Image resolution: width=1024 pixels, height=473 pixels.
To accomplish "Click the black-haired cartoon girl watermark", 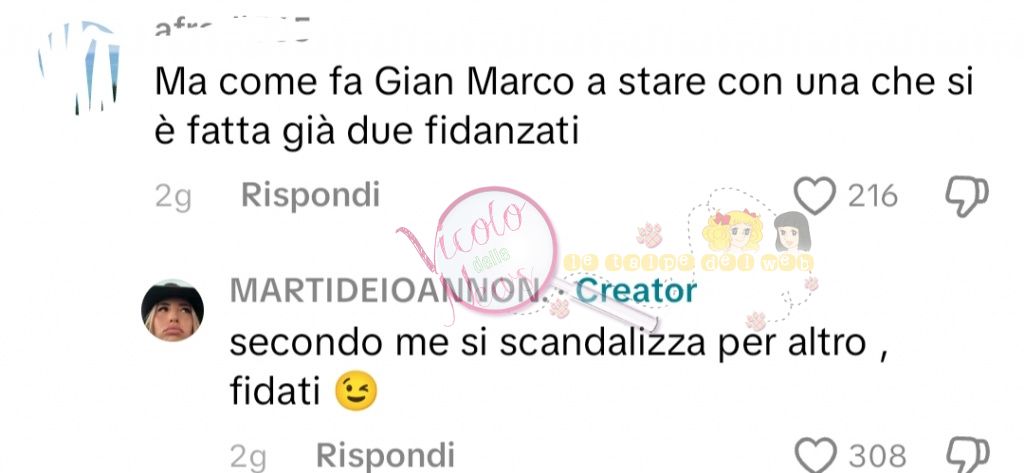I will 792,231.
